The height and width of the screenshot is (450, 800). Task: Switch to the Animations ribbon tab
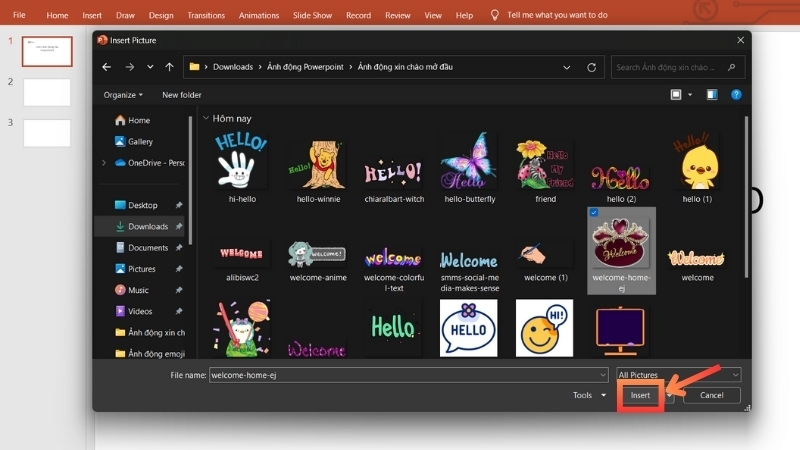(x=259, y=15)
